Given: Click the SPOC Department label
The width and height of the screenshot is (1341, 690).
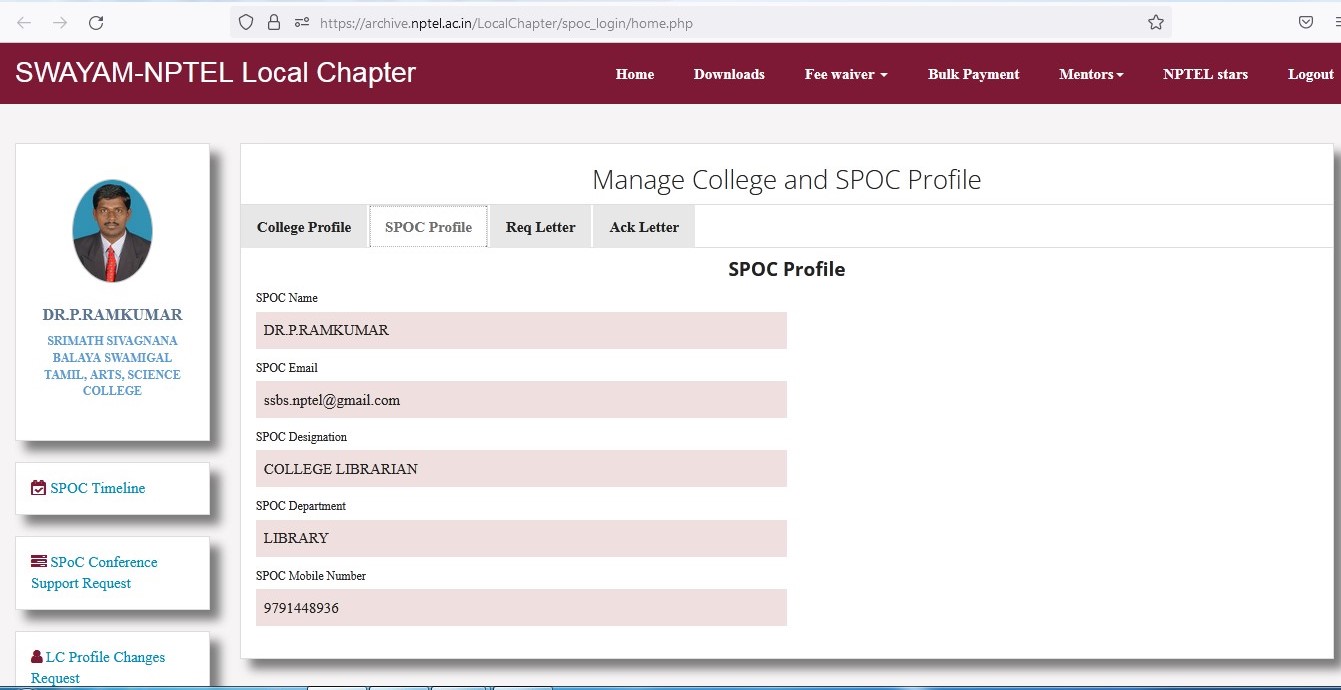Looking at the screenshot, I should tap(301, 506).
